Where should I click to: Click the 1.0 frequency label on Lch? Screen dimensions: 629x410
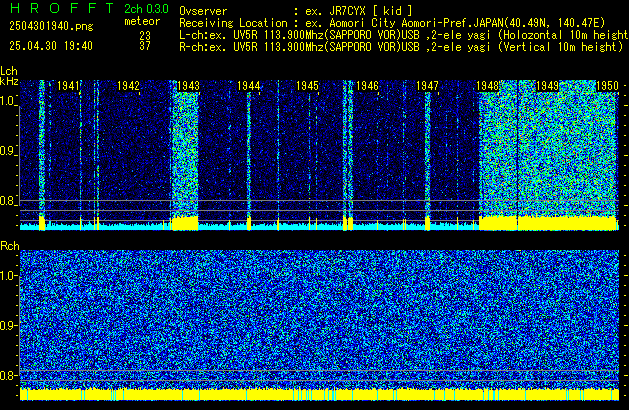point(8,101)
